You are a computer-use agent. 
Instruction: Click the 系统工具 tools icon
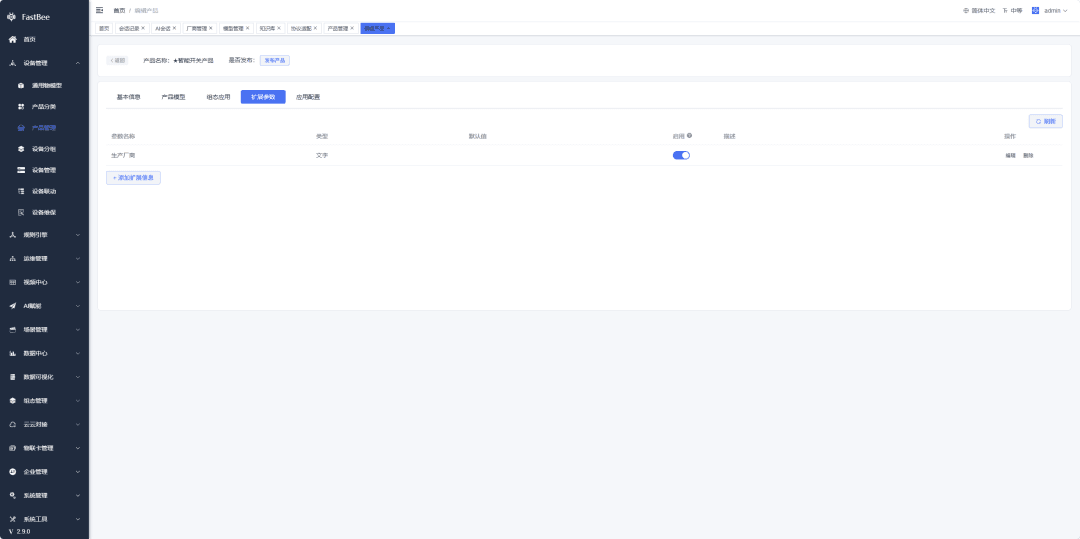pos(12,519)
